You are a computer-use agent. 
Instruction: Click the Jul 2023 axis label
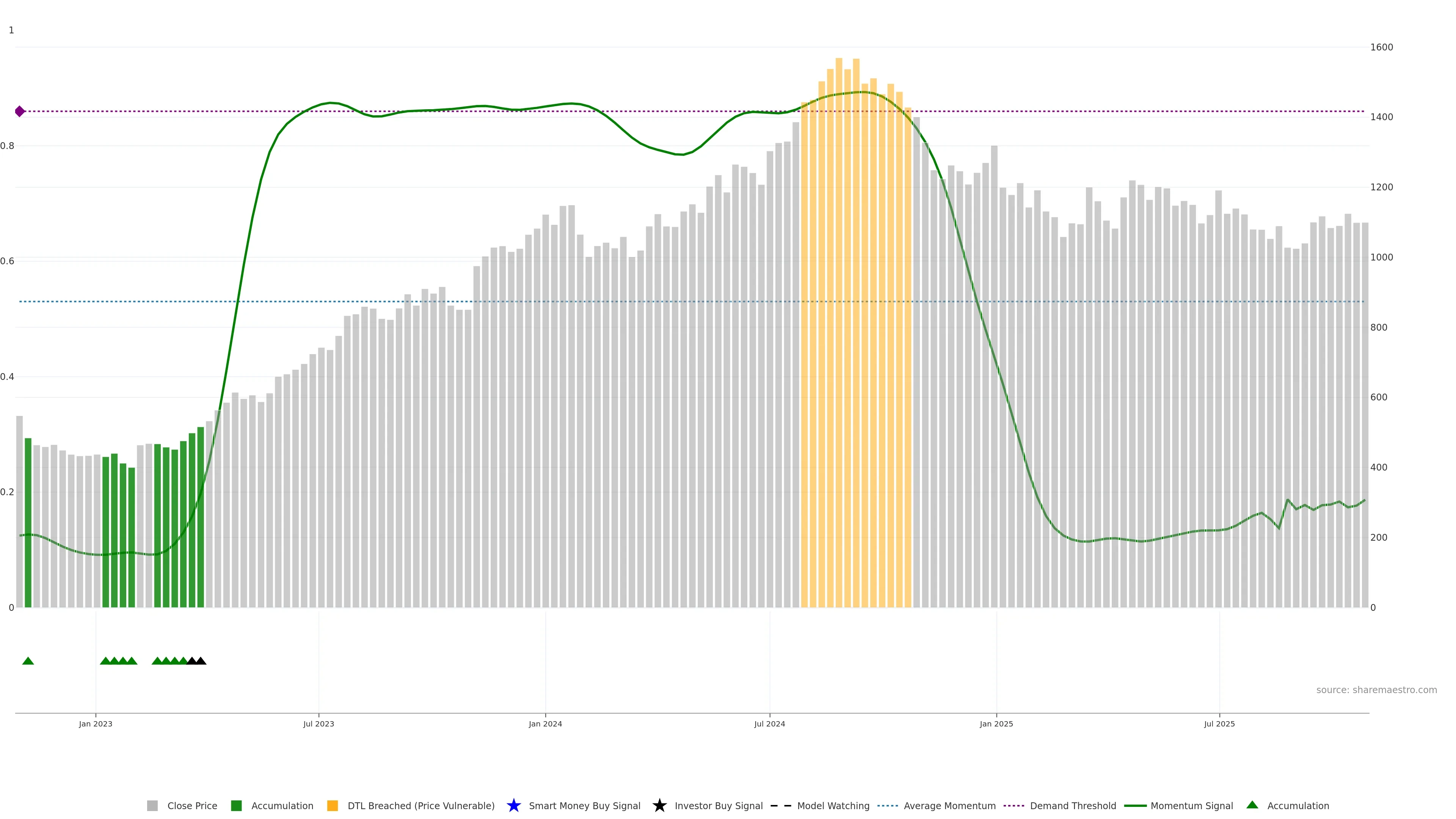pyautogui.click(x=318, y=723)
